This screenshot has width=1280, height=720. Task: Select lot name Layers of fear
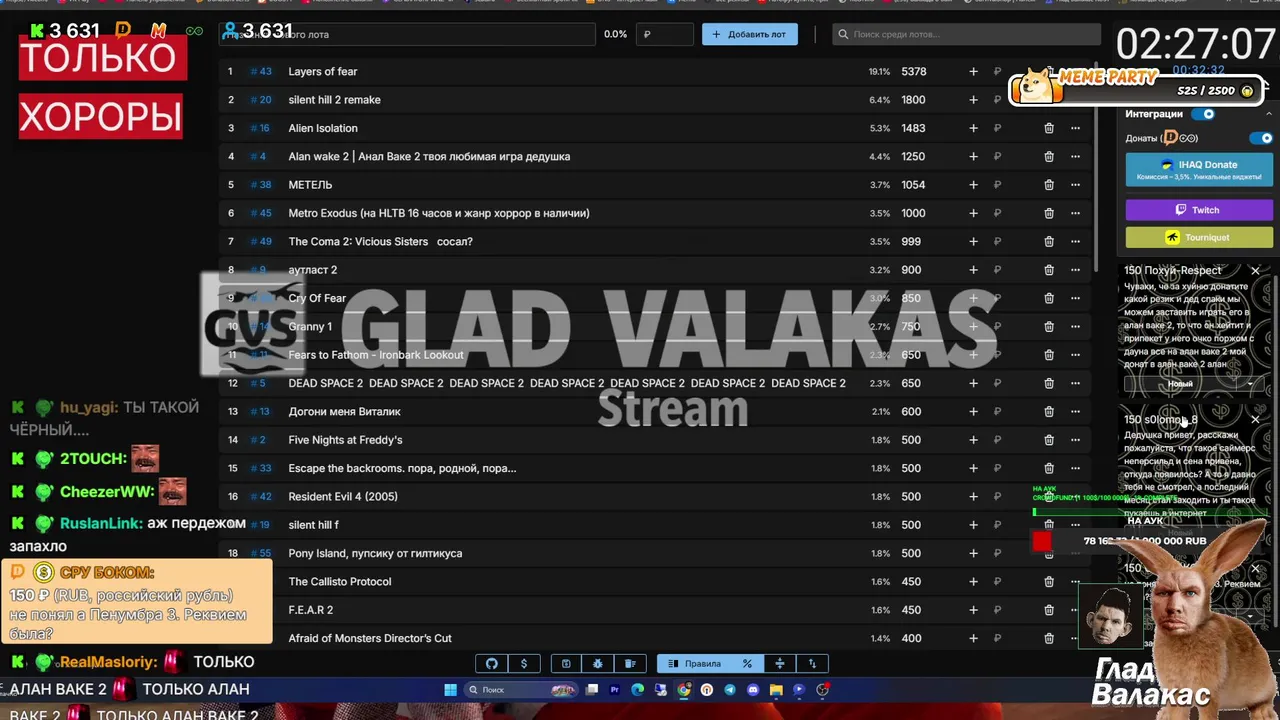point(323,72)
